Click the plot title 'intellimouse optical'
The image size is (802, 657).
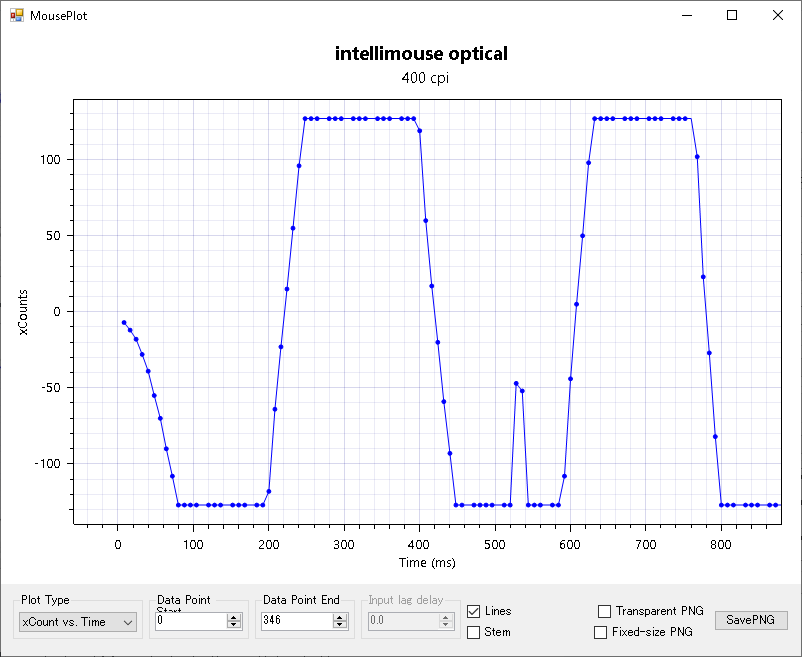tap(421, 53)
